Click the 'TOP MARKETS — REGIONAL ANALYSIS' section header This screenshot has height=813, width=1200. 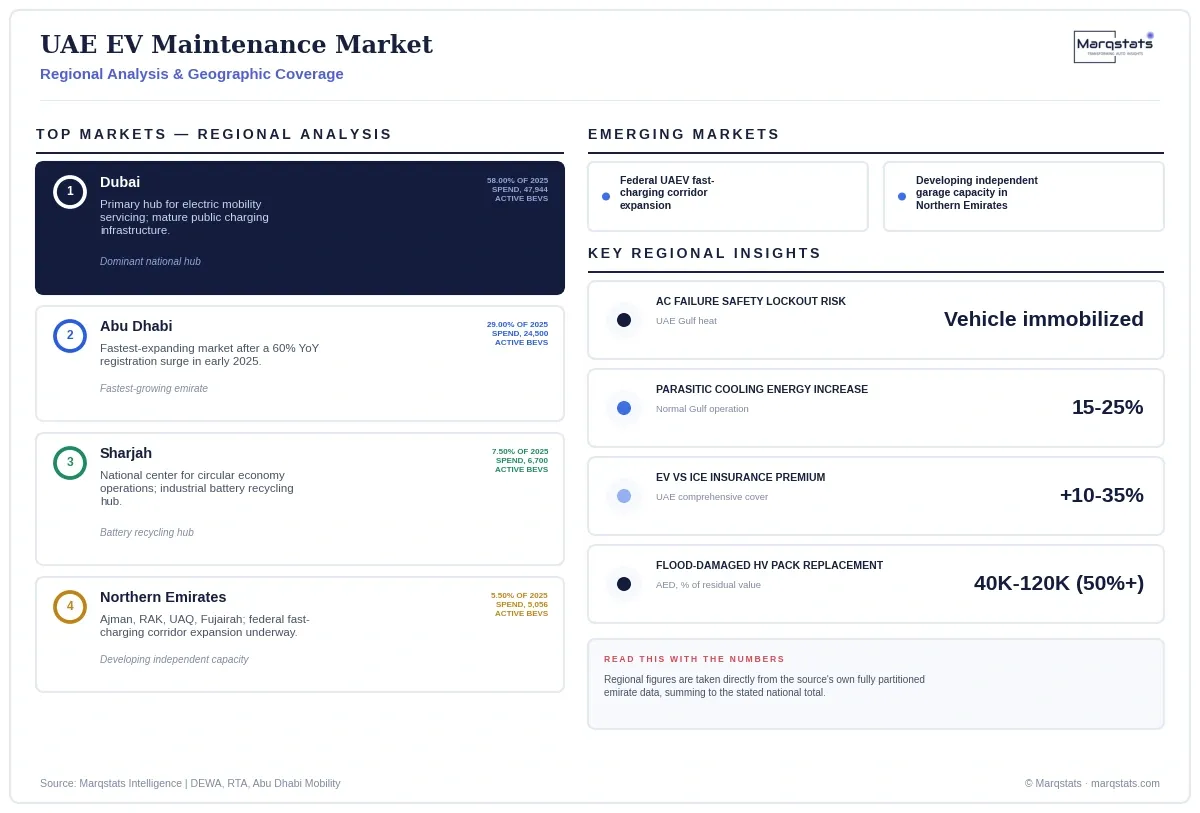[x=214, y=134]
